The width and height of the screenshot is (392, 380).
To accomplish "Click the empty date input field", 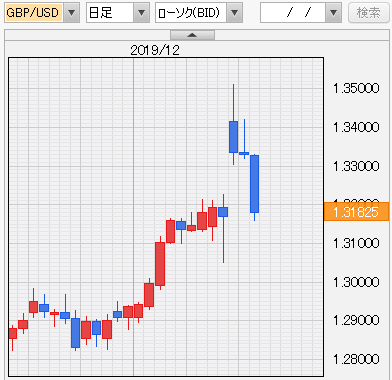I will coord(293,13).
